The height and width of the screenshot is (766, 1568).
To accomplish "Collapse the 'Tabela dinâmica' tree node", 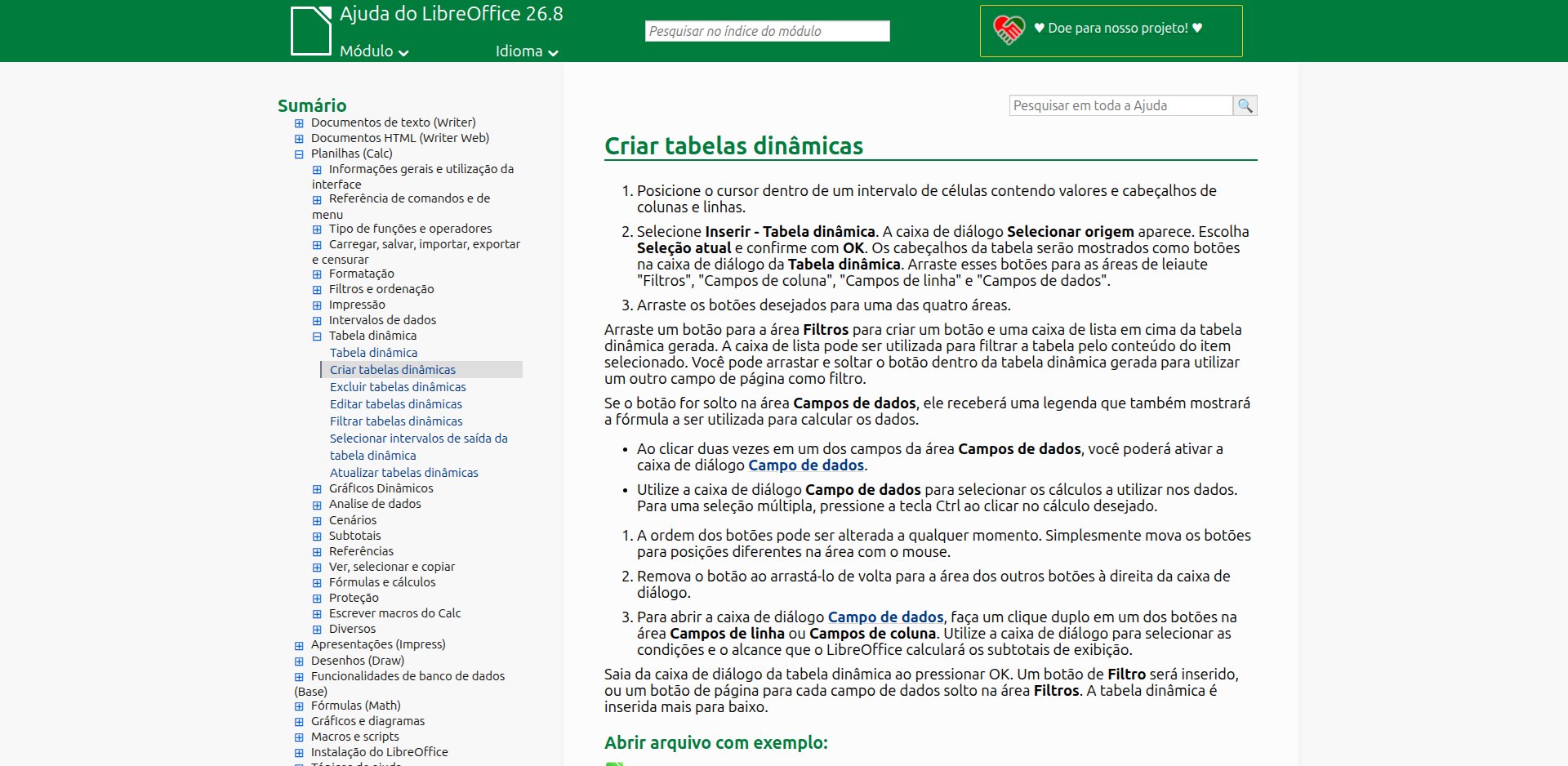I will point(317,336).
